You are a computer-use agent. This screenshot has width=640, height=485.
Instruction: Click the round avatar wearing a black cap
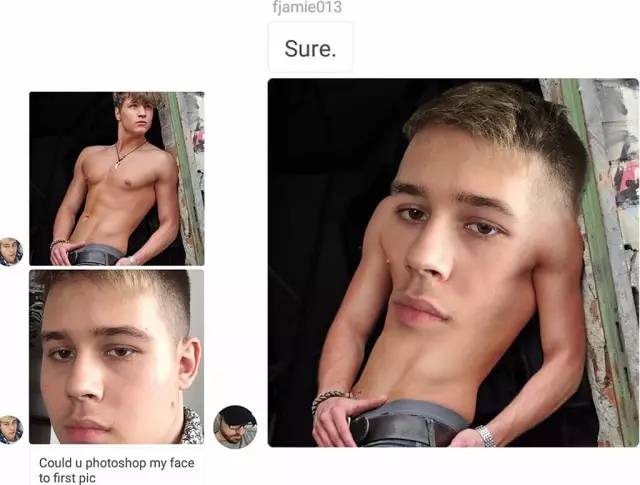(235, 427)
